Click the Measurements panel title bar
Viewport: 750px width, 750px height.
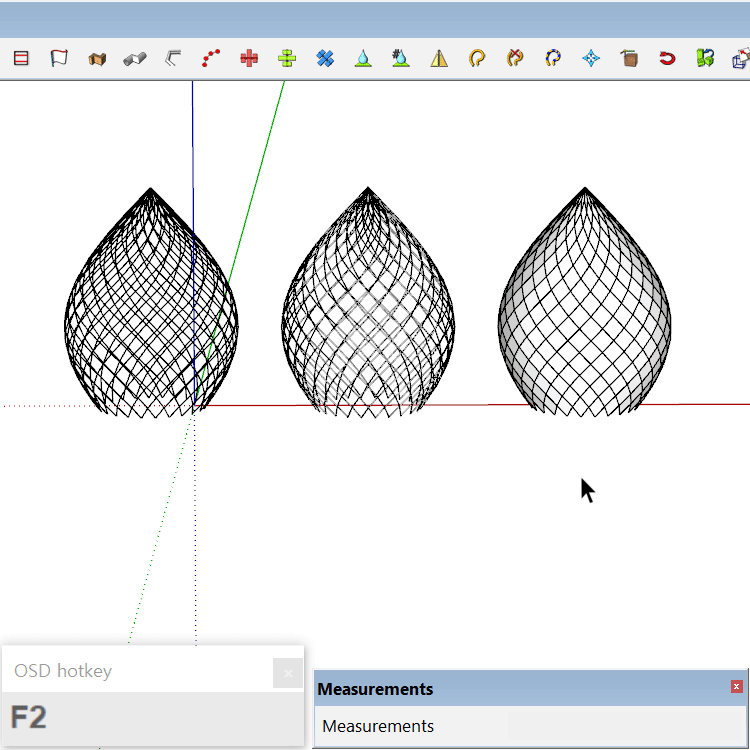pyautogui.click(x=530, y=689)
